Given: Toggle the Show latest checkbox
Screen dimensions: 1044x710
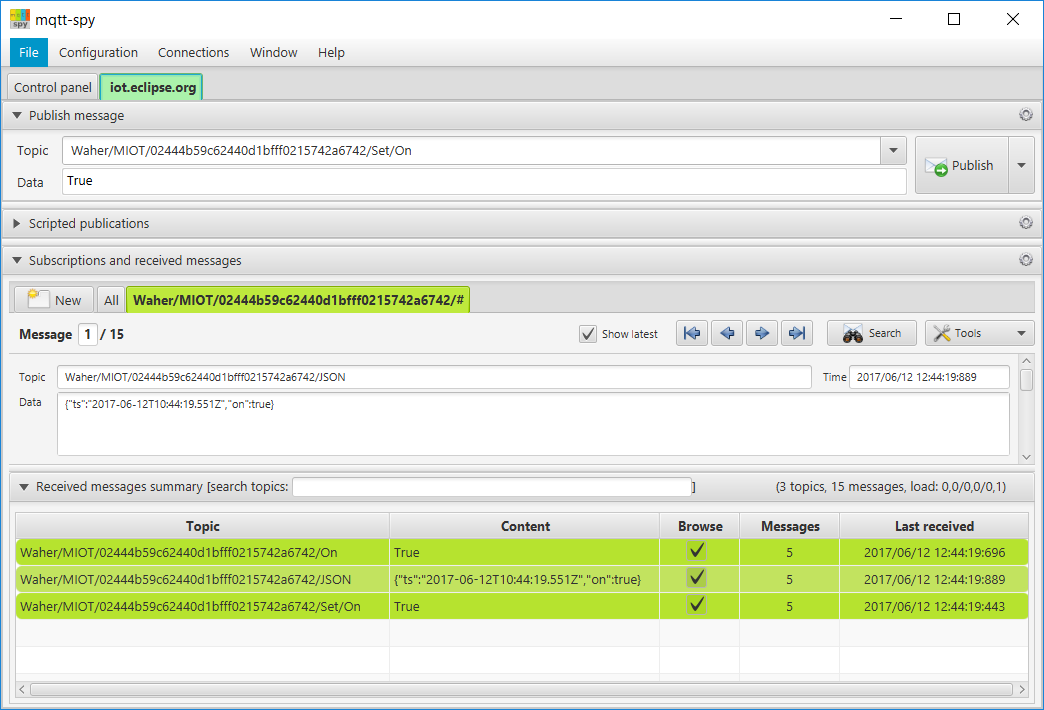Looking at the screenshot, I should pos(588,334).
